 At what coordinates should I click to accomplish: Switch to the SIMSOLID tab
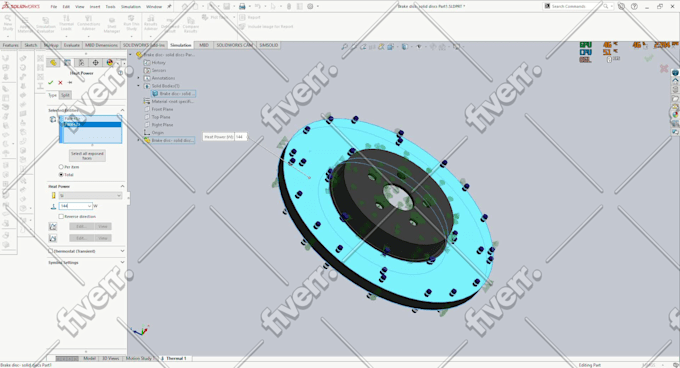268,45
